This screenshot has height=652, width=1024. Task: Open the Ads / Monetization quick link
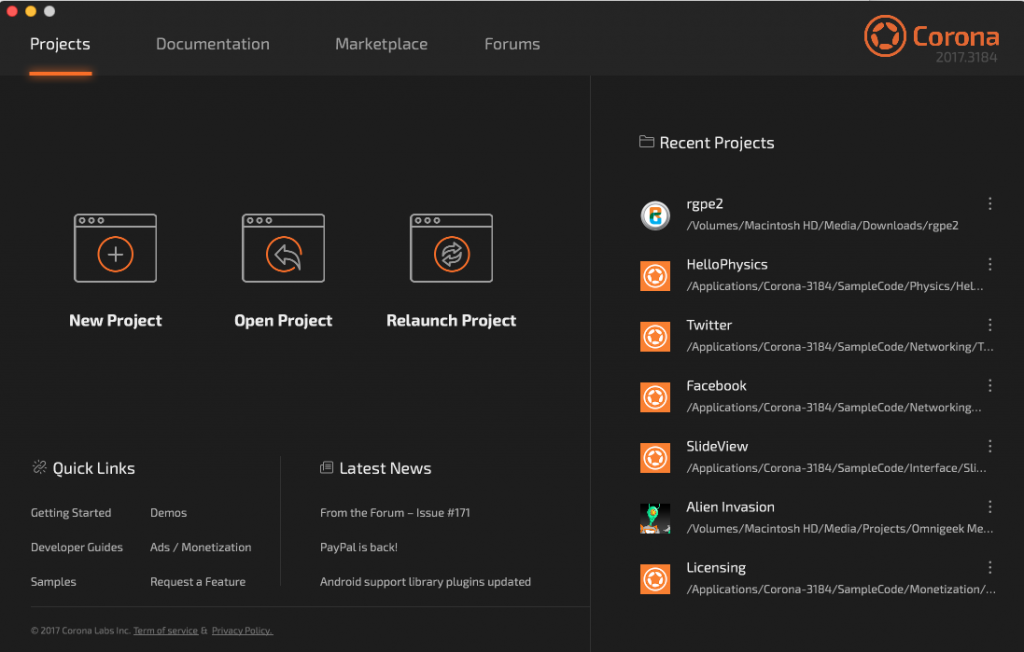[201, 547]
